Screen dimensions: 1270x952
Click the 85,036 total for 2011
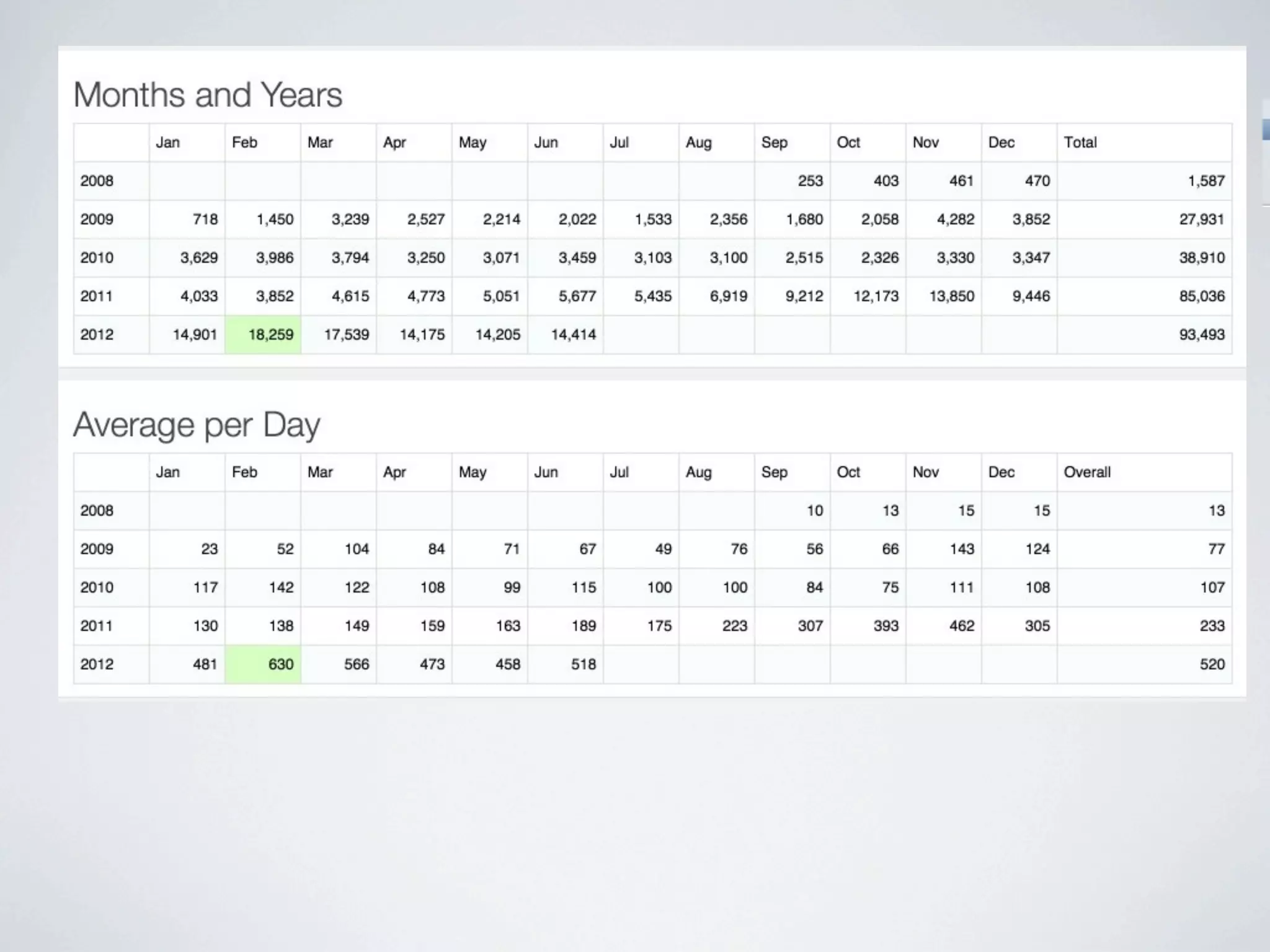coord(1201,296)
